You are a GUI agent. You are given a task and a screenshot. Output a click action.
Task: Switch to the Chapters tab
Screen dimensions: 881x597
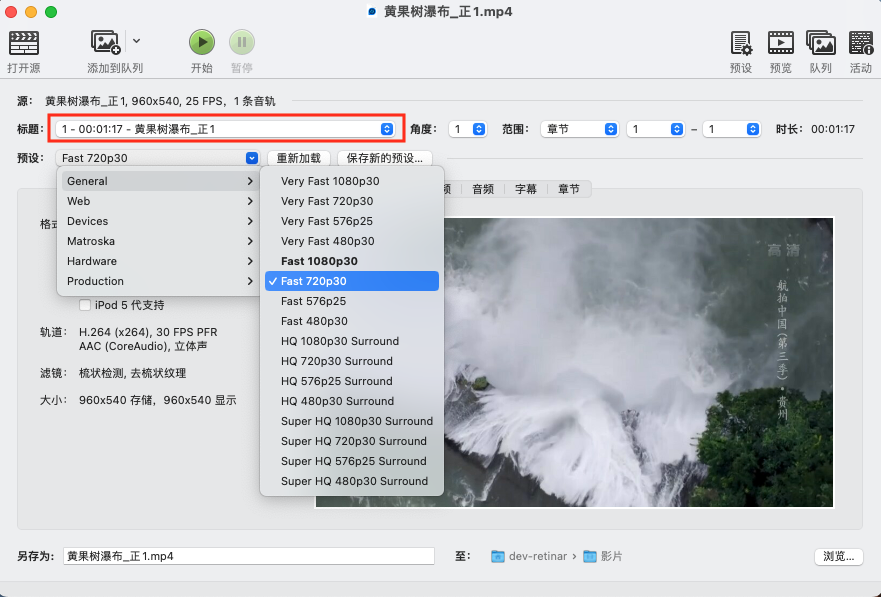(x=569, y=189)
